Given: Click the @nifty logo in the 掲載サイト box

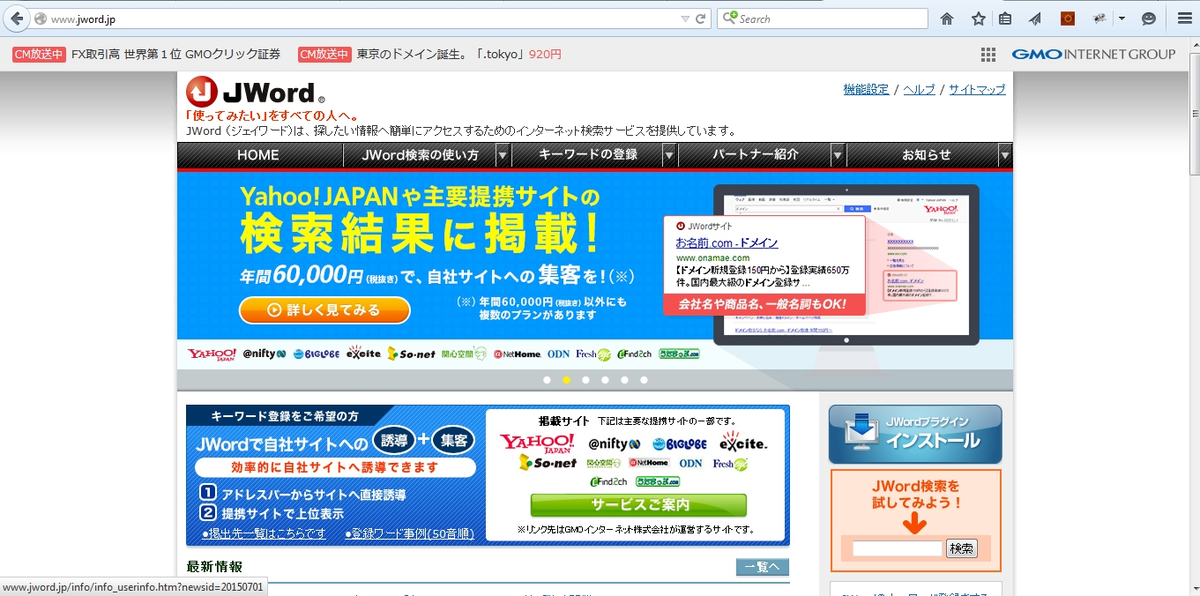Looking at the screenshot, I should pos(614,444).
